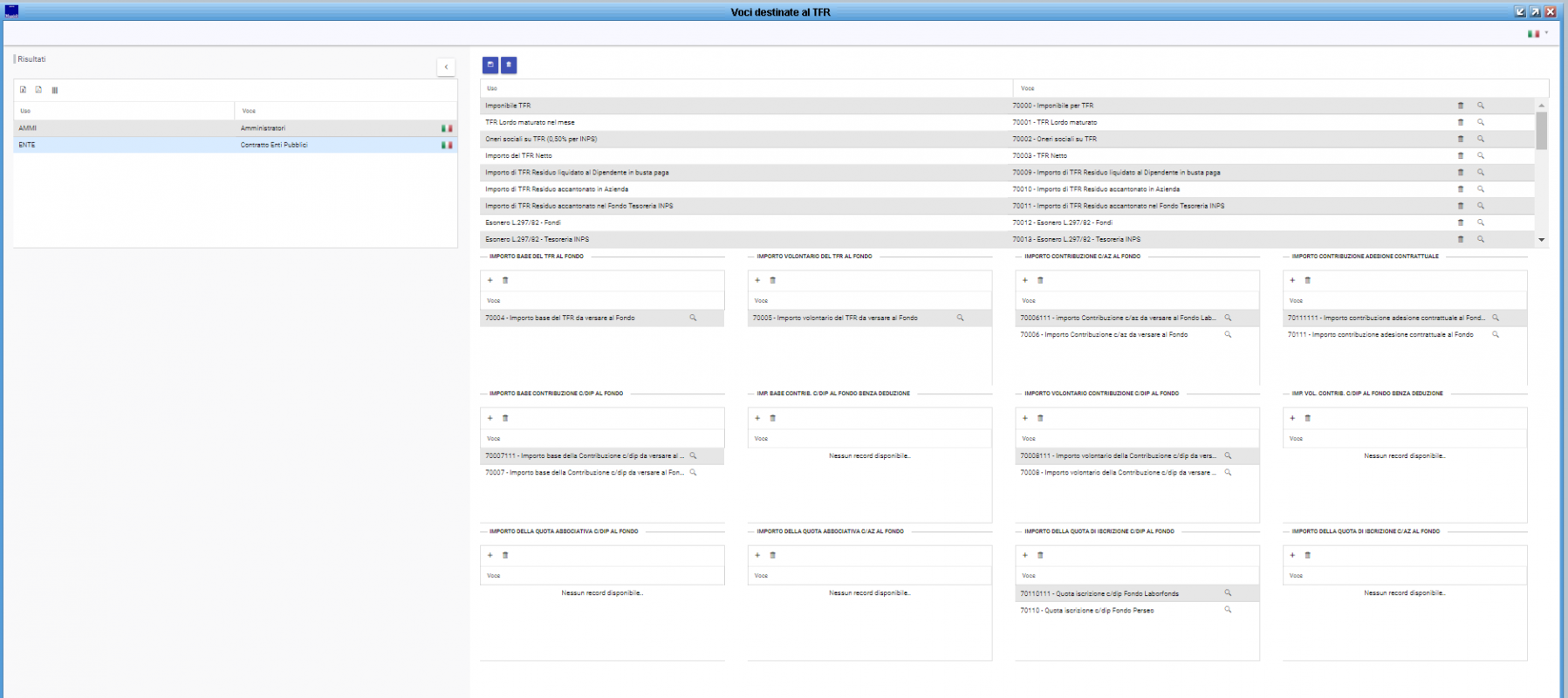Export results to Excel
1568x698 pixels.
(24, 90)
